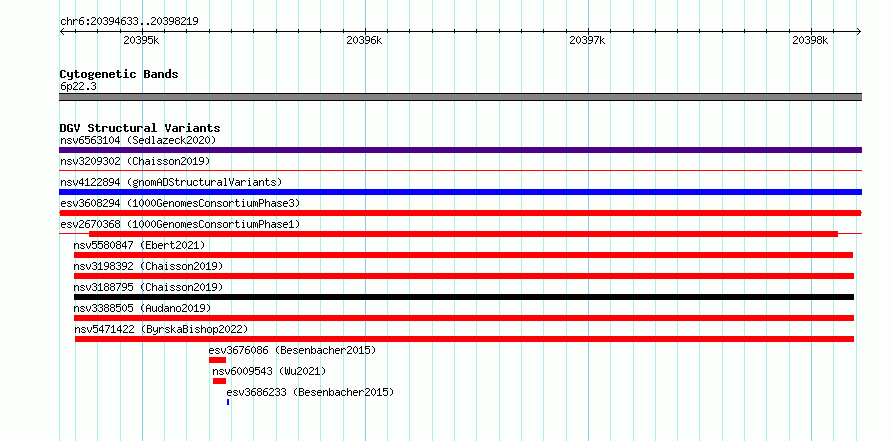Viewport: 890px width, 441px height.
Task: Click the 20395k ruler label
Action: click(141, 40)
